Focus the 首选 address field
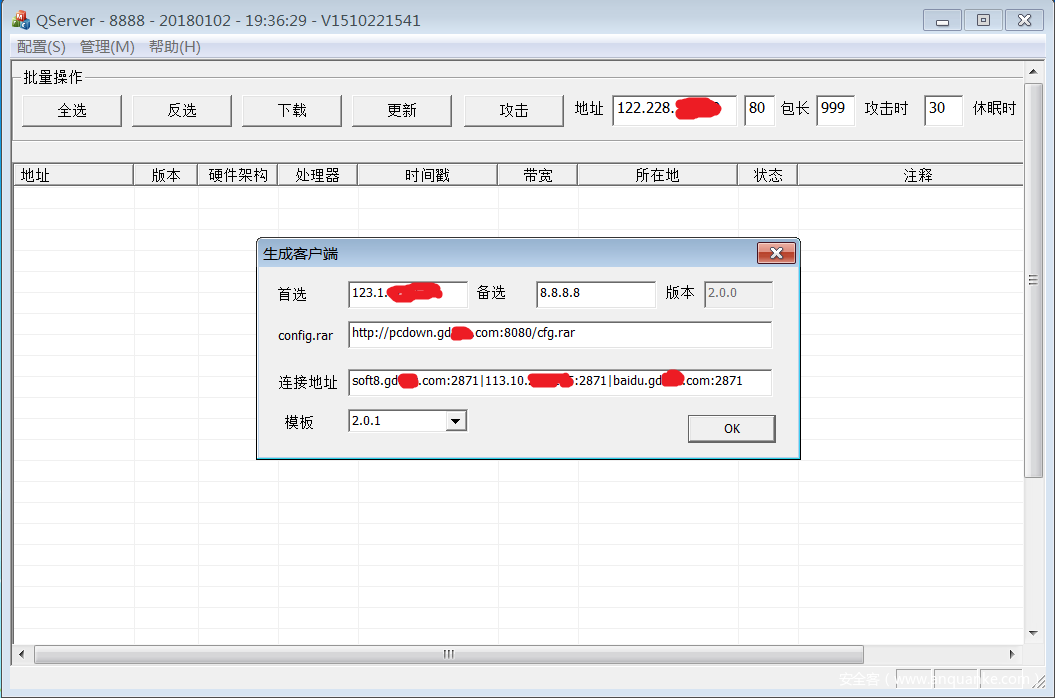 point(407,294)
